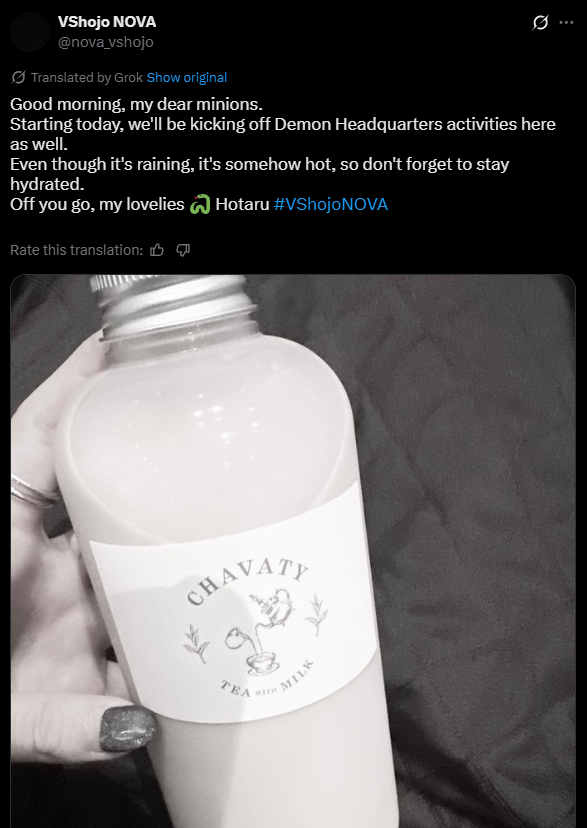This screenshot has width=587, height=828.
Task: Click the Translated by Grok text
Action: click(x=87, y=78)
